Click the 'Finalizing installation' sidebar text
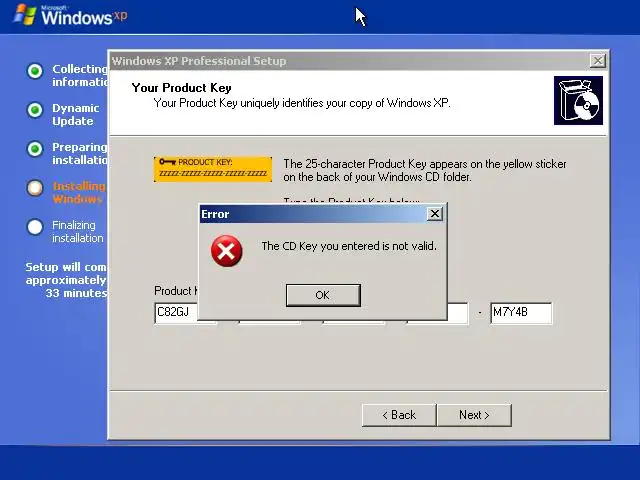The height and width of the screenshot is (480, 640). [x=78, y=231]
